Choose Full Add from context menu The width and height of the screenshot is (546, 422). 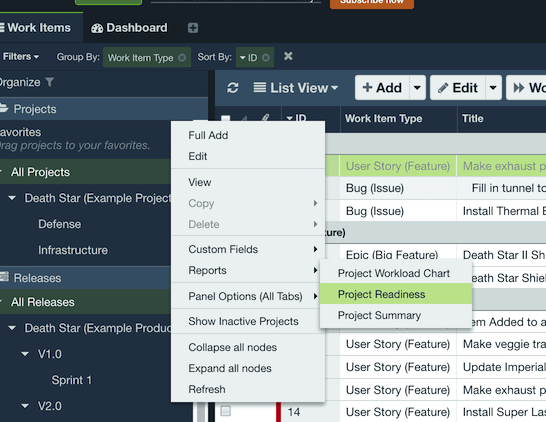[x=248, y=135]
